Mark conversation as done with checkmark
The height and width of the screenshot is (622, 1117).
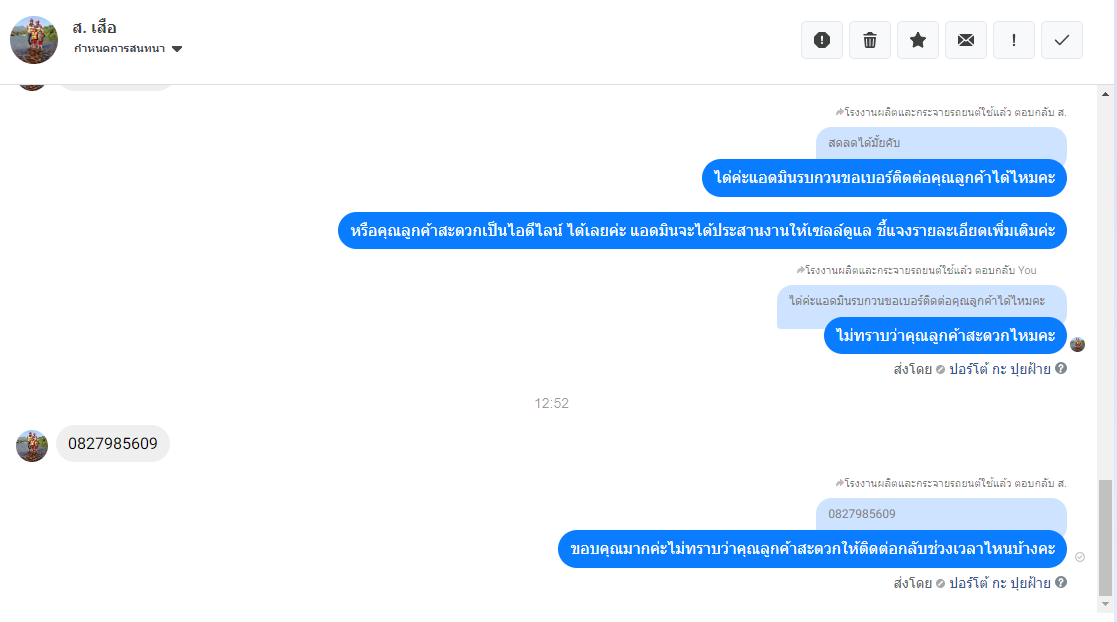tap(1061, 40)
